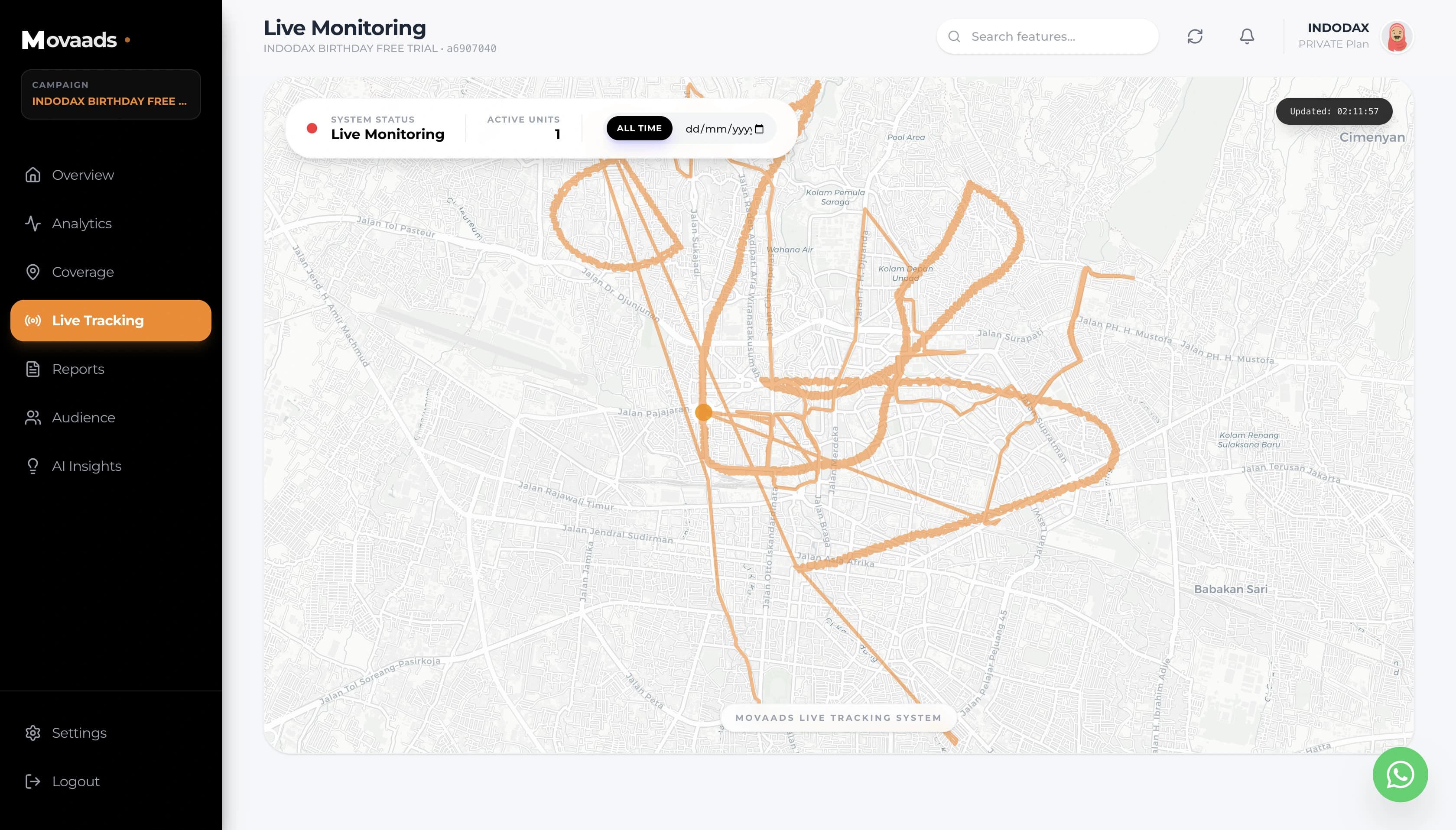The image size is (1456, 830).
Task: Click the Movaads logo
Action: point(70,39)
